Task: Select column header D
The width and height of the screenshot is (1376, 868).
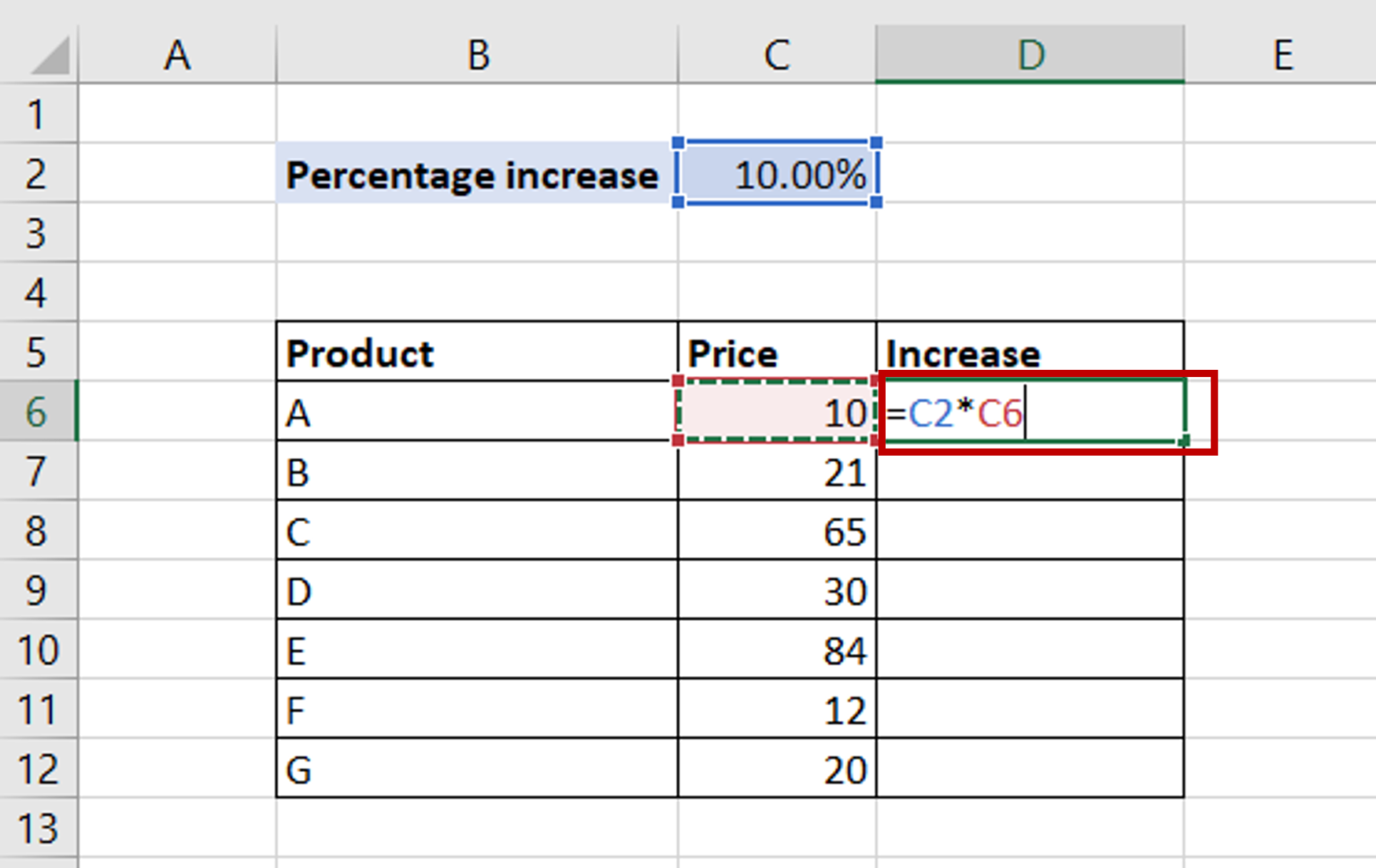Action: 1030,56
